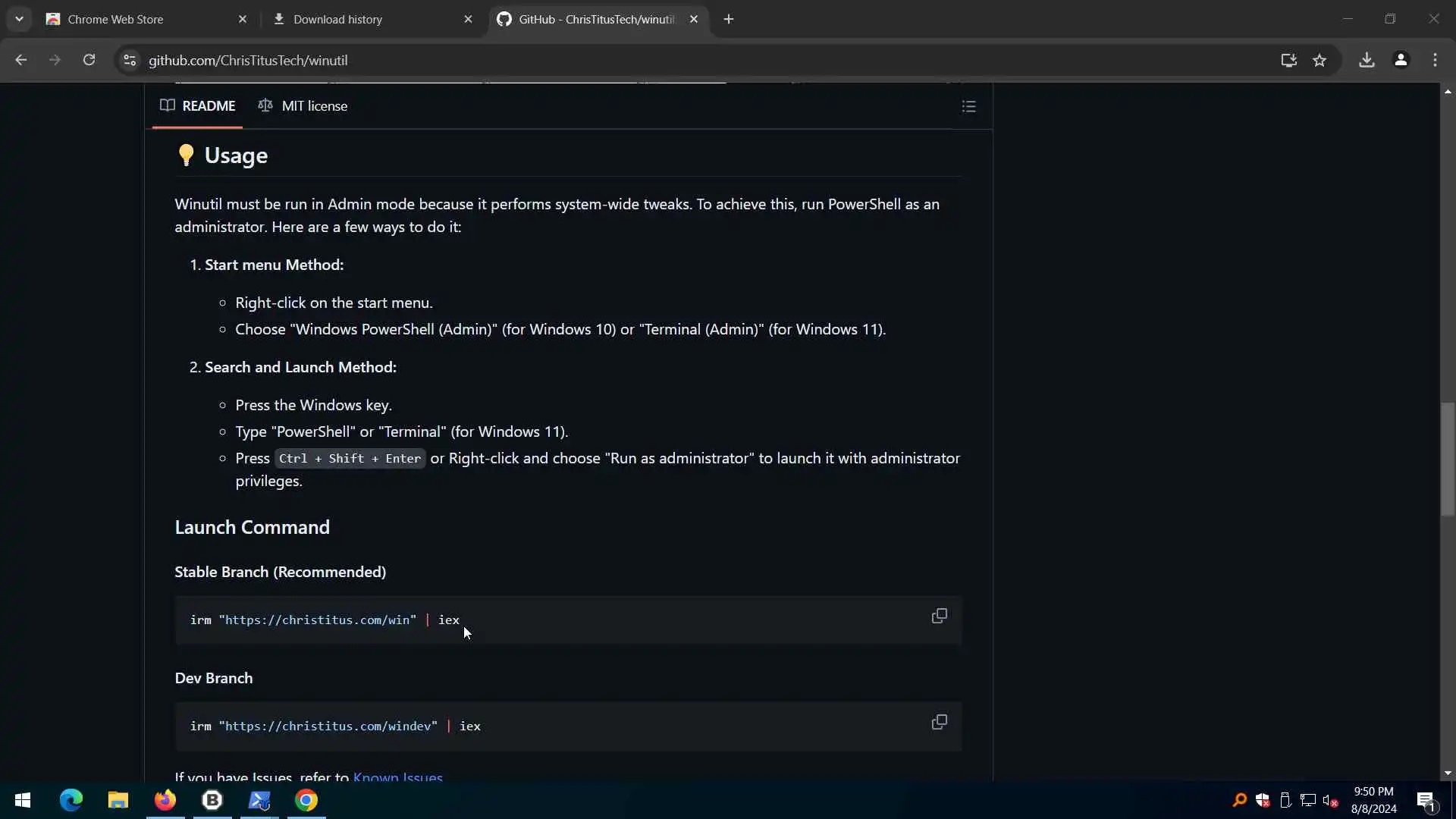Select the README tab
The height and width of the screenshot is (819, 1456).
pyautogui.click(x=198, y=106)
